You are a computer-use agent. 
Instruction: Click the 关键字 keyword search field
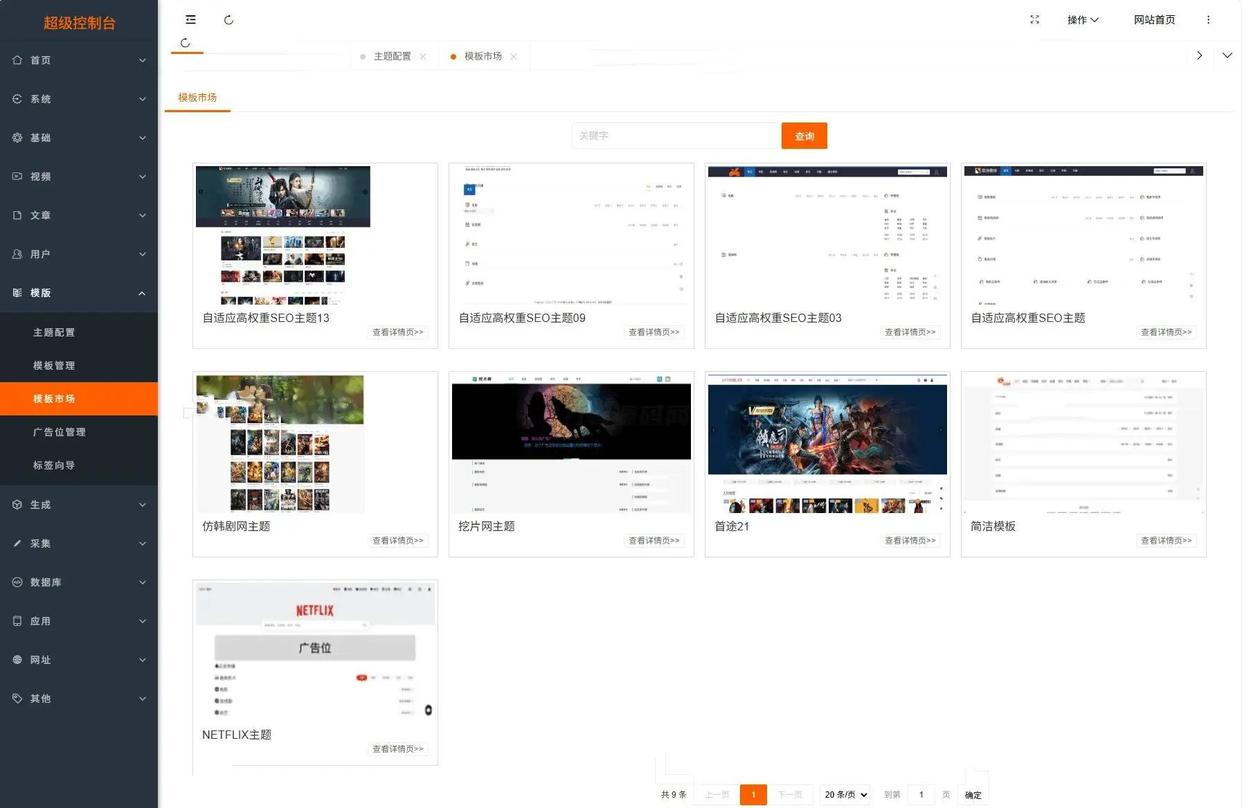click(x=675, y=136)
